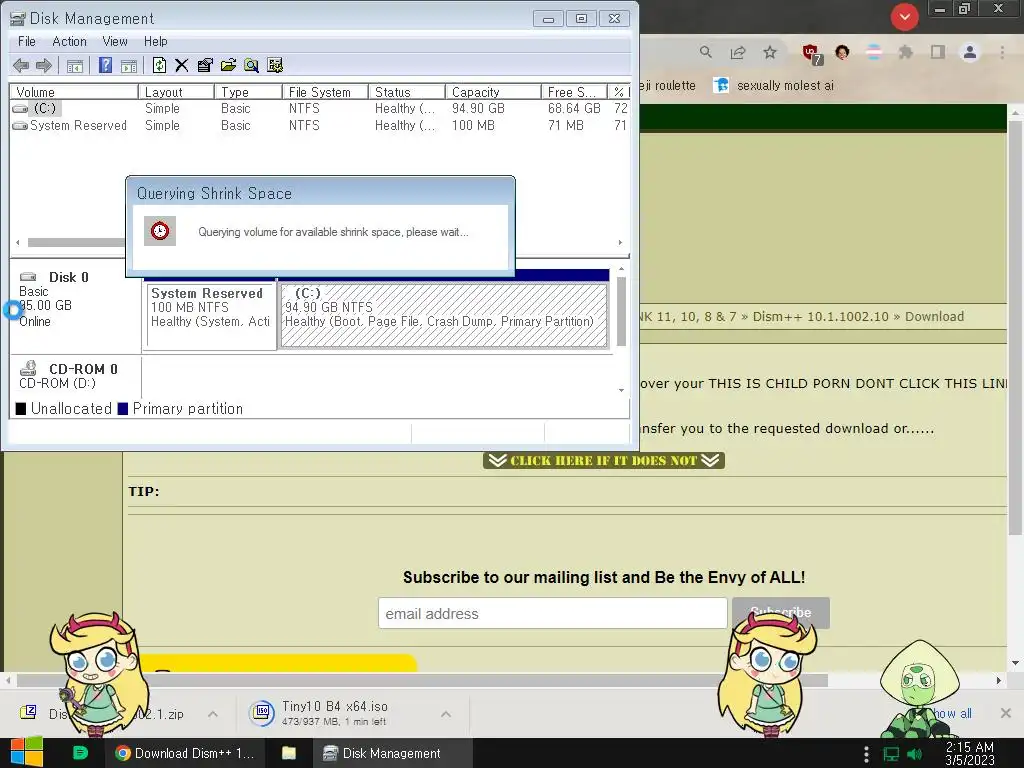The height and width of the screenshot is (768, 1024).
Task: Click the Disk Management taskbar button
Action: 392,753
